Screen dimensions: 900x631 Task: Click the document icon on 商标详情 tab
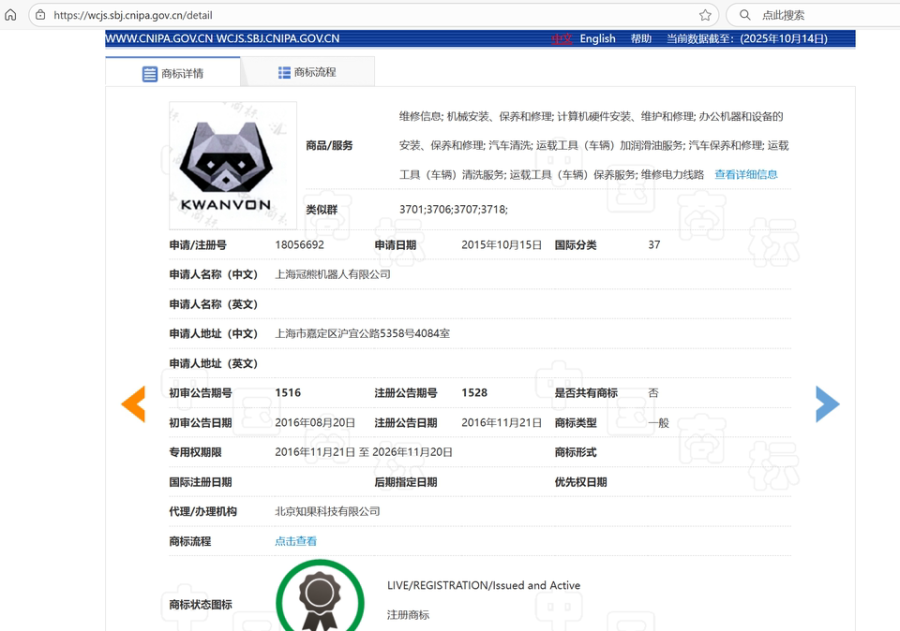coord(148,71)
